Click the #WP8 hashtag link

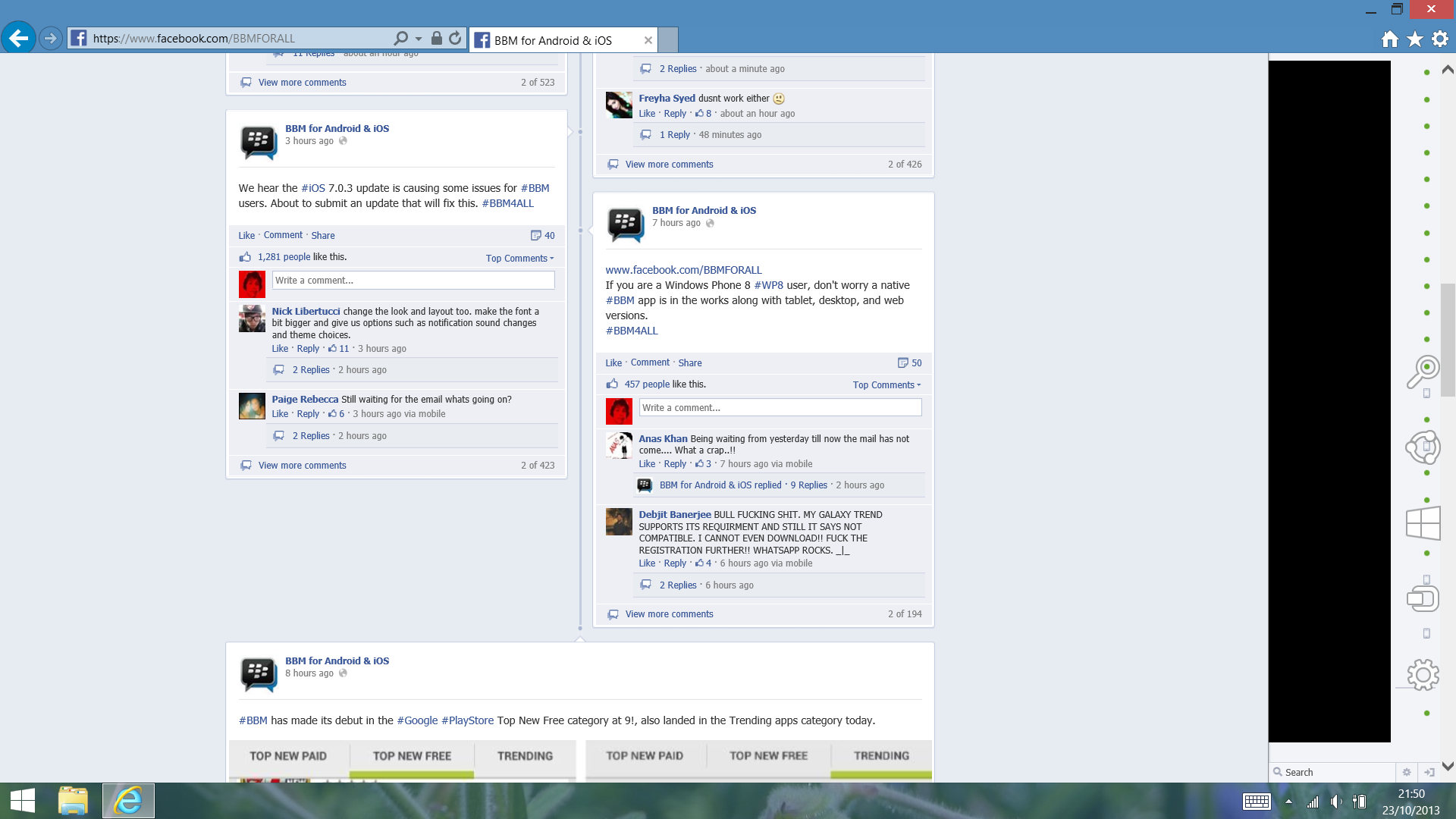768,285
